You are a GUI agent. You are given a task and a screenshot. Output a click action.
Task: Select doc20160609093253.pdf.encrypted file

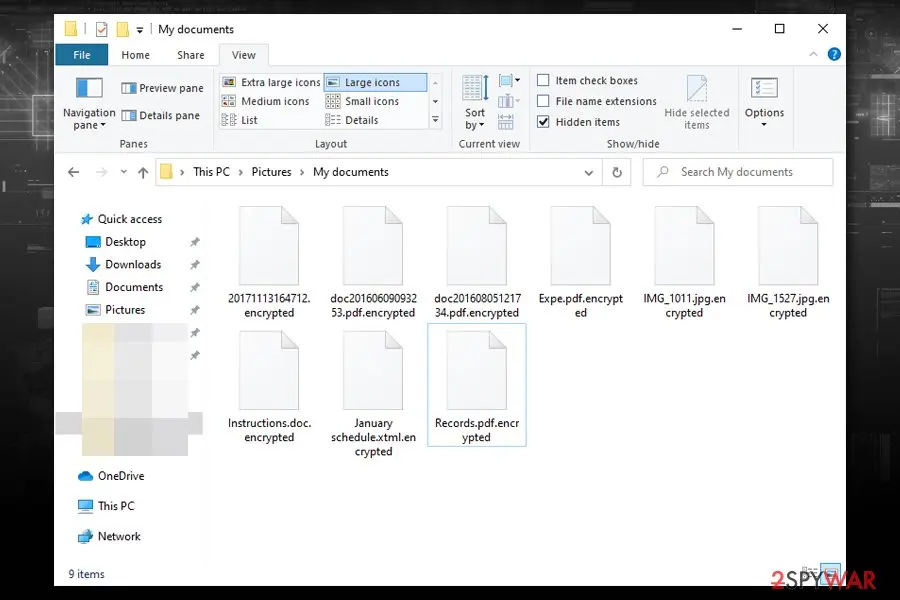click(373, 263)
